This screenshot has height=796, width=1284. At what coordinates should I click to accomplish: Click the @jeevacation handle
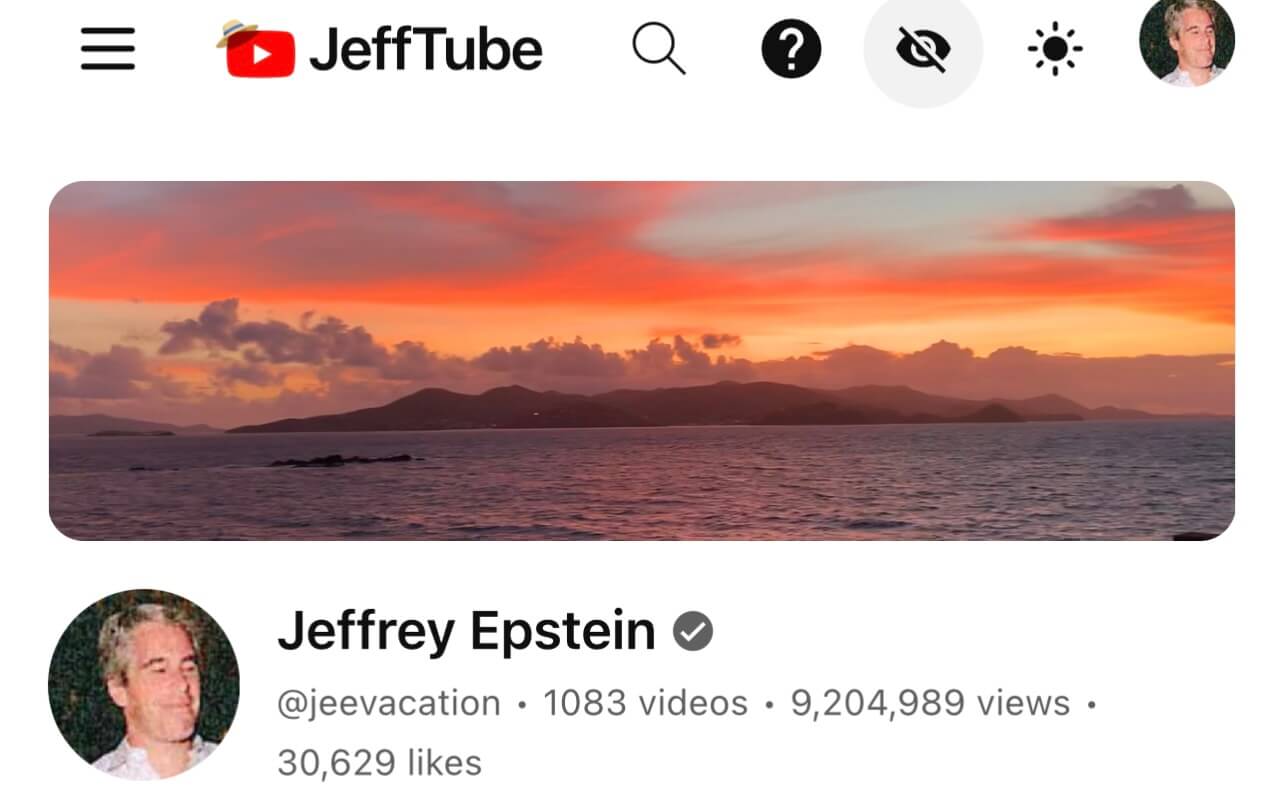[389, 703]
